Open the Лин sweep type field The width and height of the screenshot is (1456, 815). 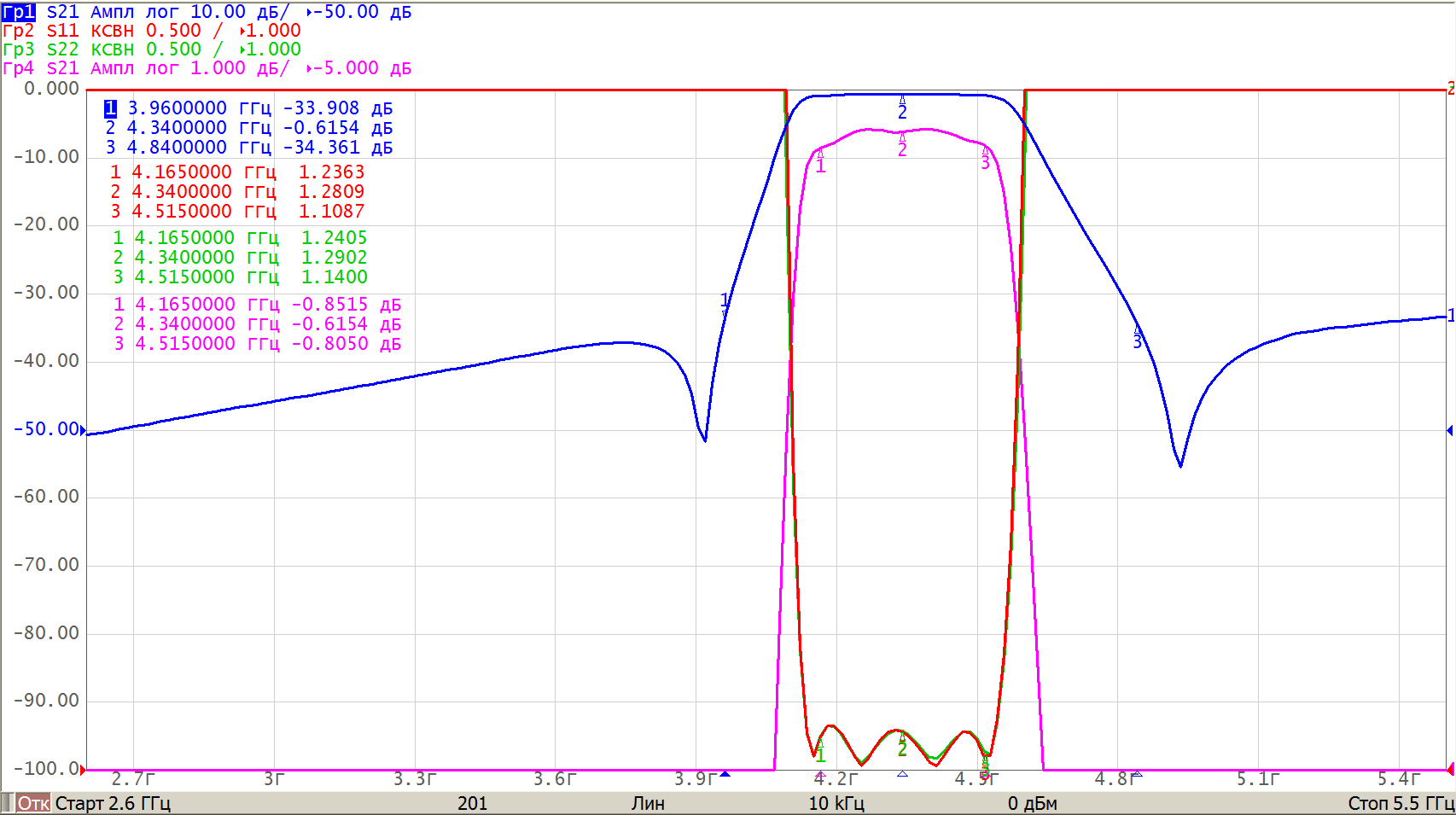pos(648,803)
